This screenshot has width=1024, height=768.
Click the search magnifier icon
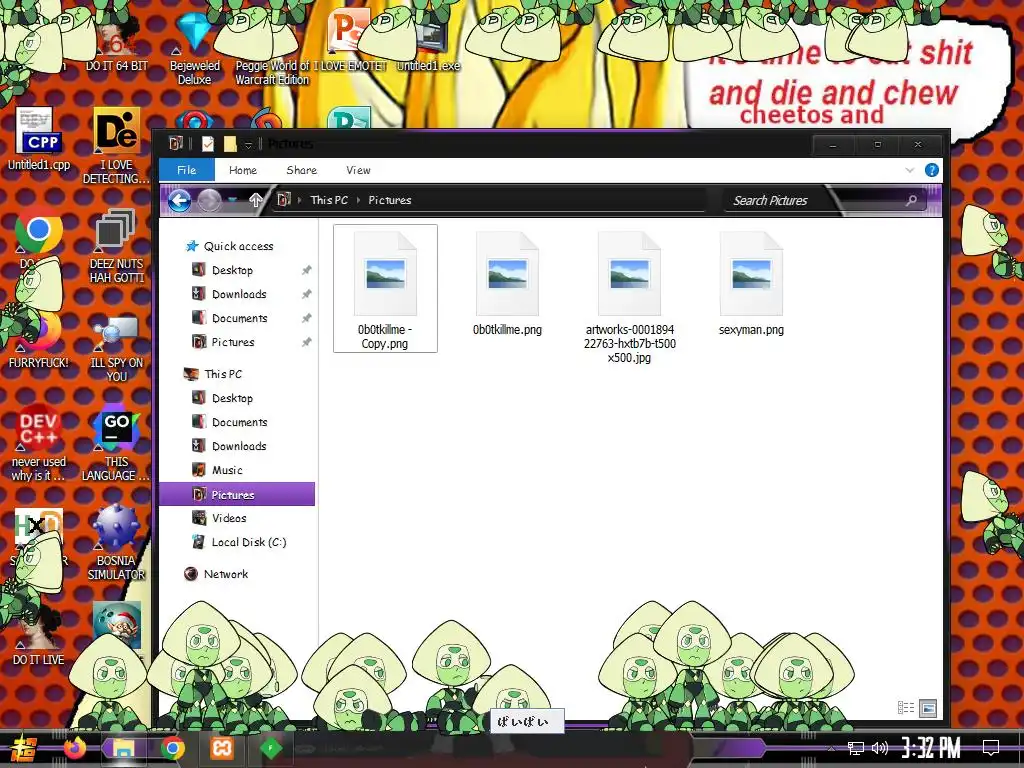coord(911,200)
